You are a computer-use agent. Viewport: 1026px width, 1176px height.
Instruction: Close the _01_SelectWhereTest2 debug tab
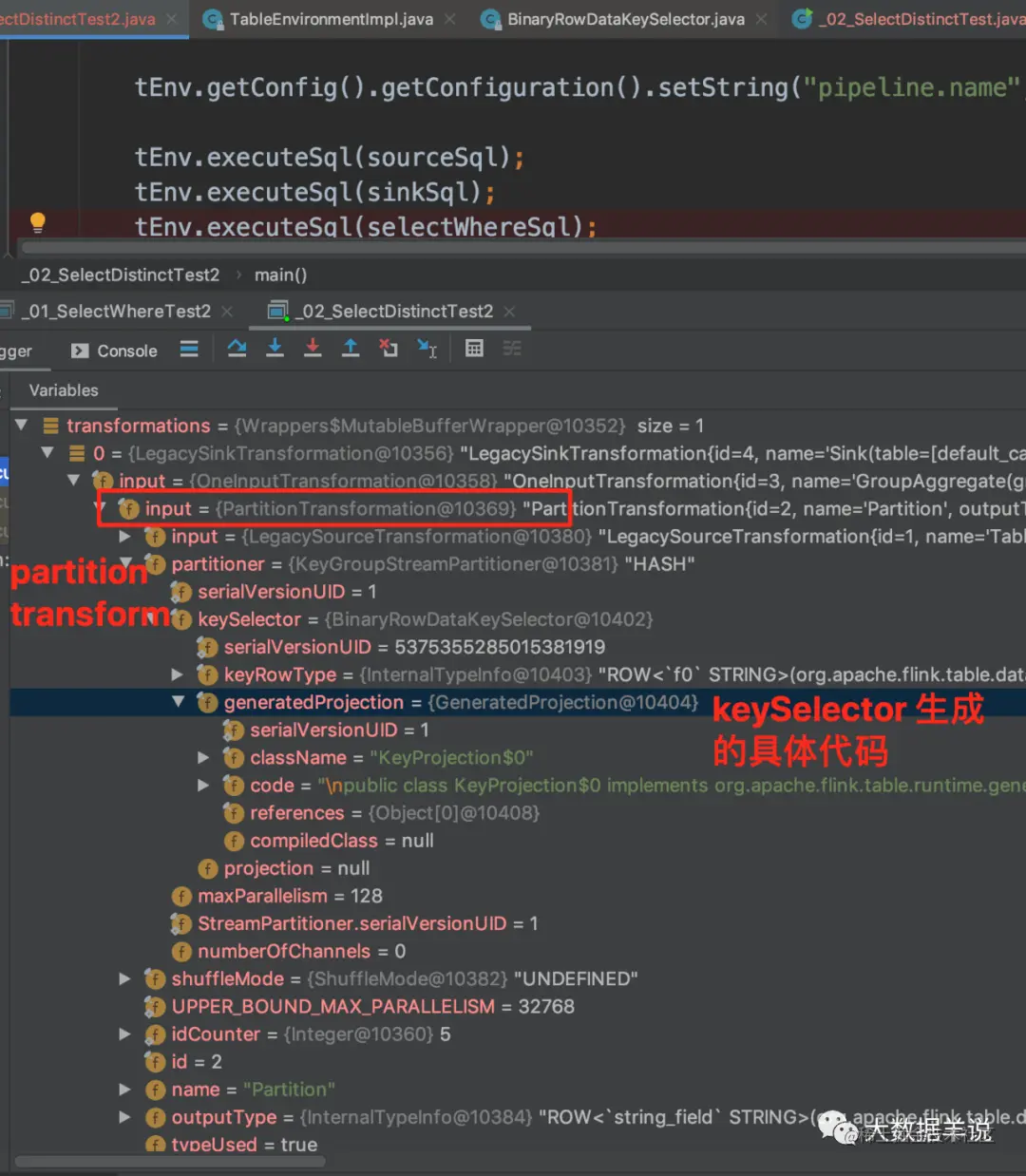click(x=227, y=311)
